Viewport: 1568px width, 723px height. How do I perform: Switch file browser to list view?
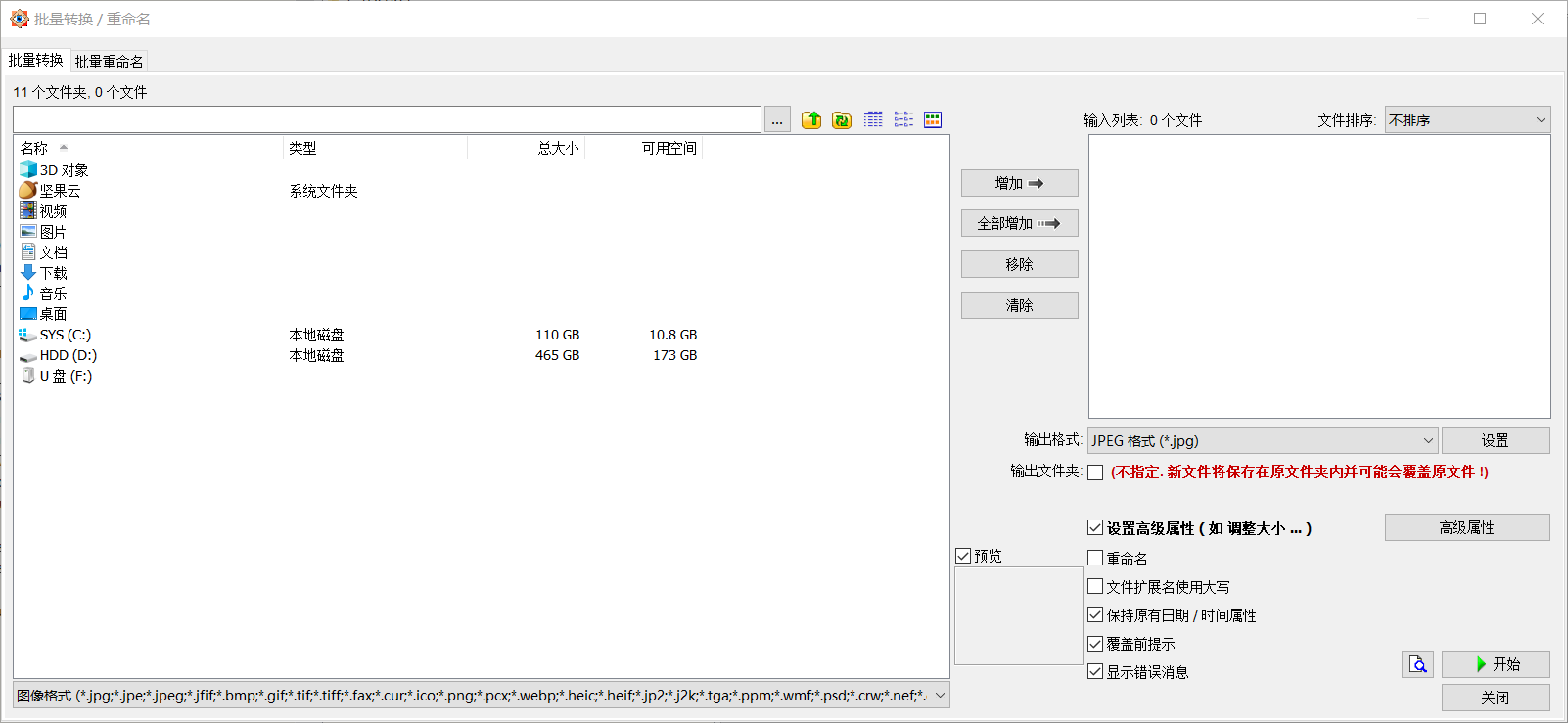click(903, 119)
